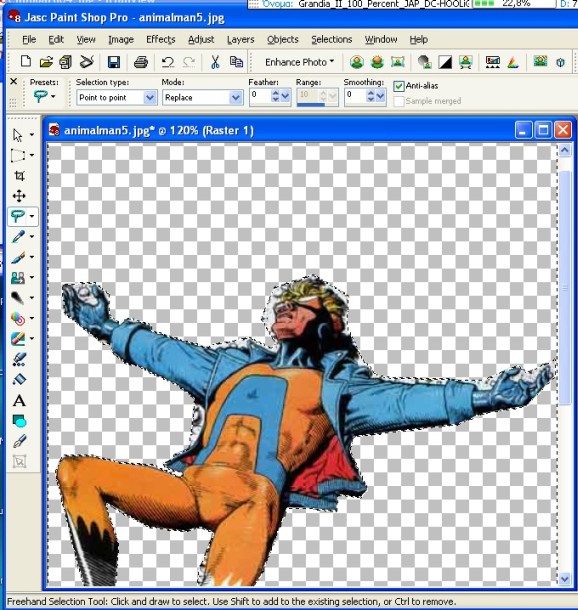
Task: Open the Enhance Photo dropdown
Action: tap(300, 62)
